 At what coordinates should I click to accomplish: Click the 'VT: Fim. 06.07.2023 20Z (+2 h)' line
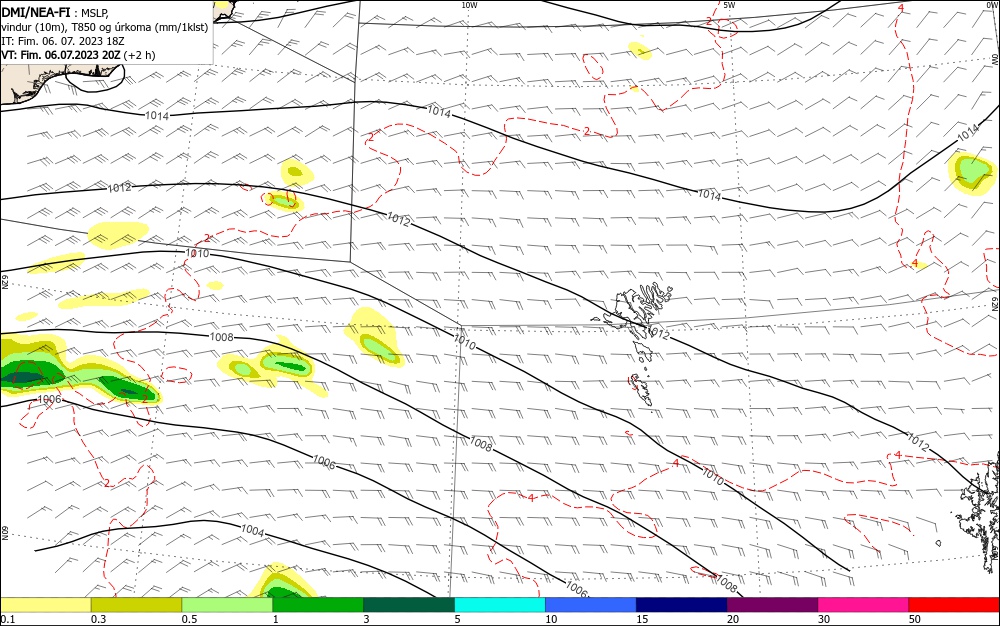pos(78,55)
